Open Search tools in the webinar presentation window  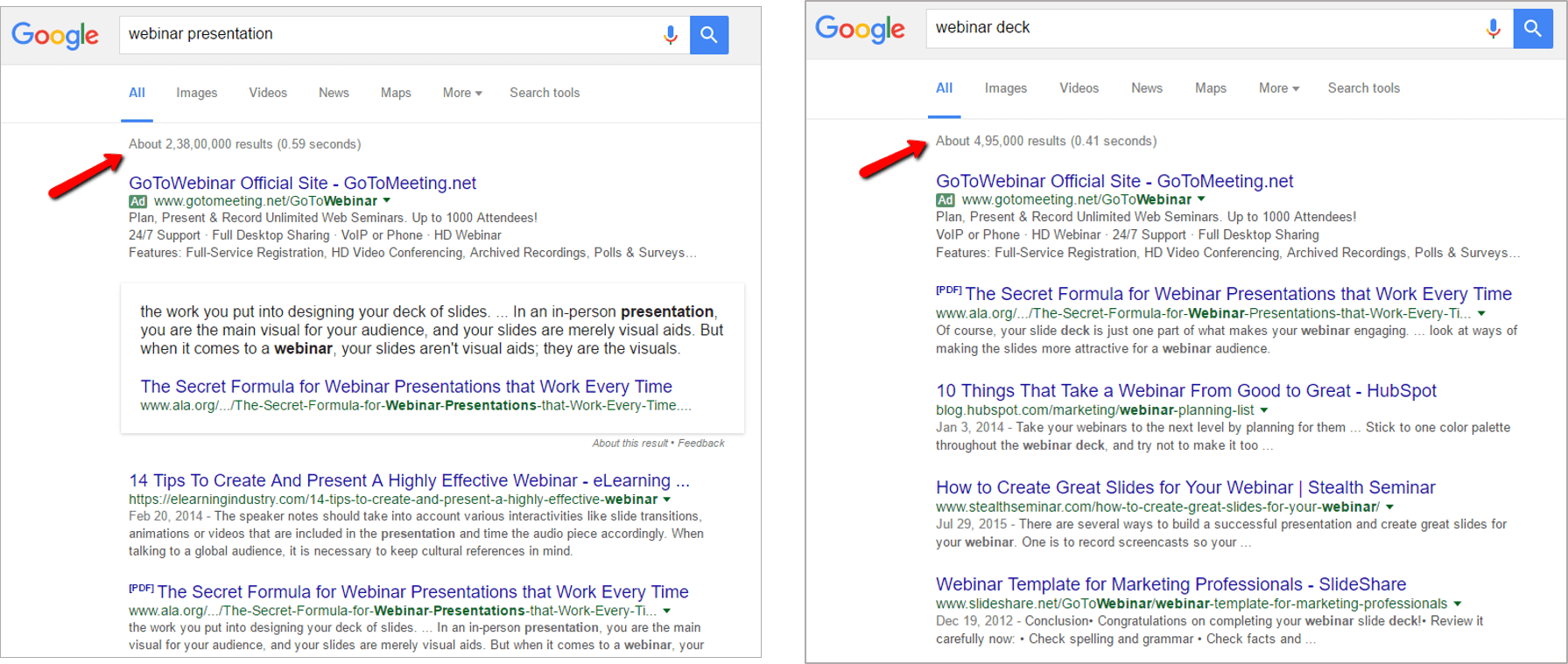coord(545,93)
